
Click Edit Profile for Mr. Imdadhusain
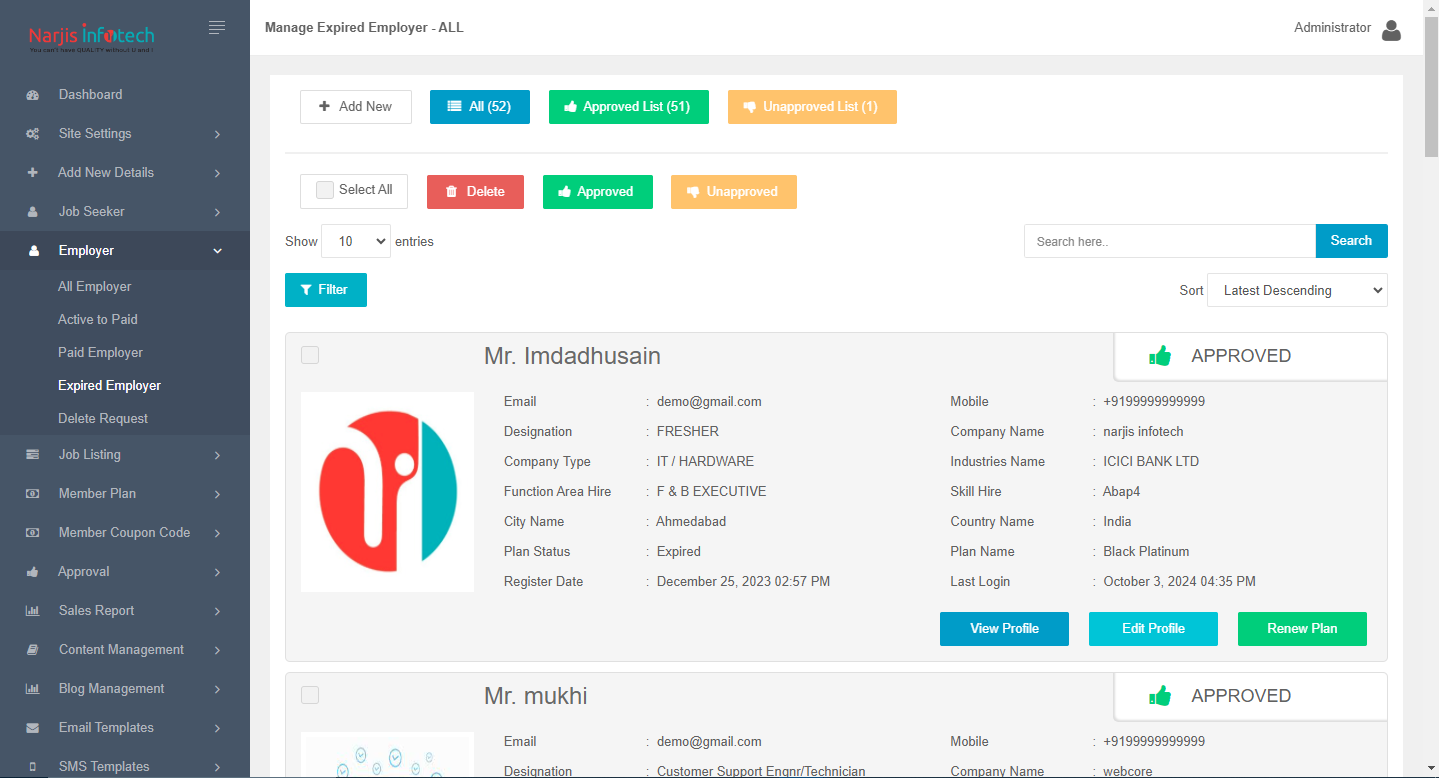1153,629
